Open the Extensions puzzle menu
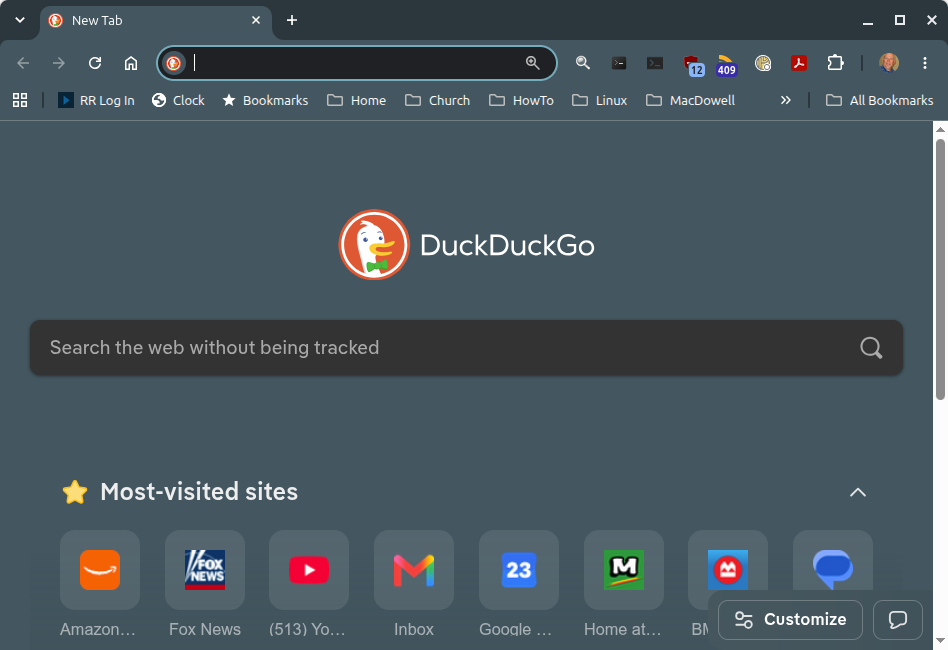948x650 pixels. 835,63
